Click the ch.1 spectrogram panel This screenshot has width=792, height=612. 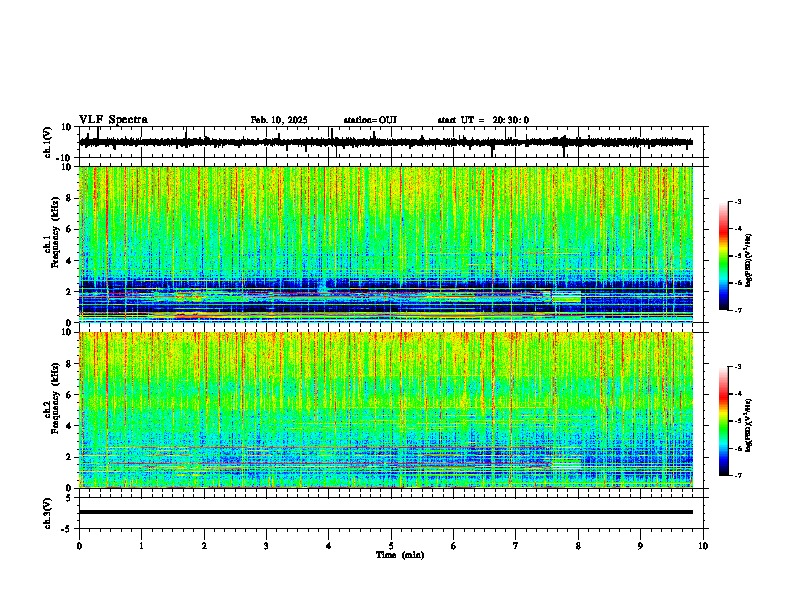385,244
